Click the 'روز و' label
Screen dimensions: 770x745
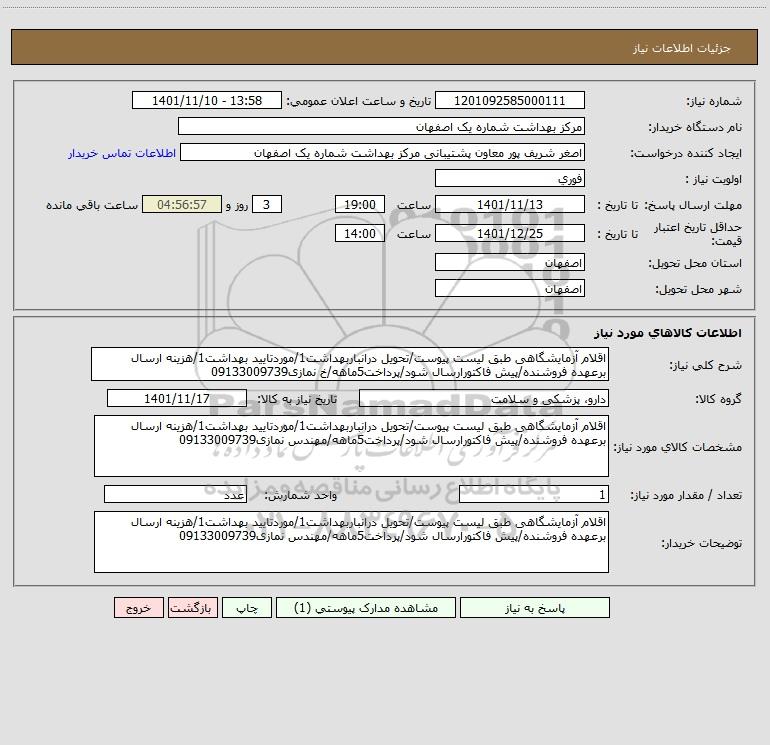tap(237, 205)
